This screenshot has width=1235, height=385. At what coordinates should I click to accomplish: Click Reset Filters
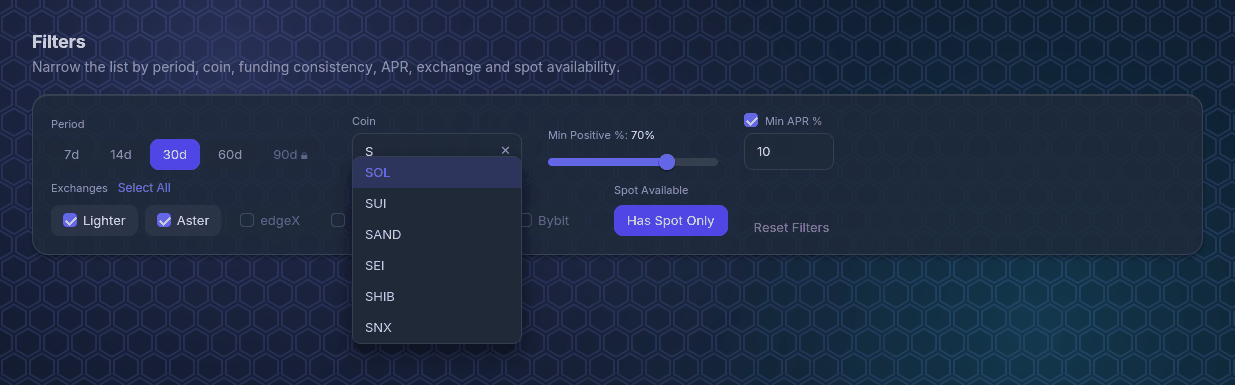[x=791, y=228]
